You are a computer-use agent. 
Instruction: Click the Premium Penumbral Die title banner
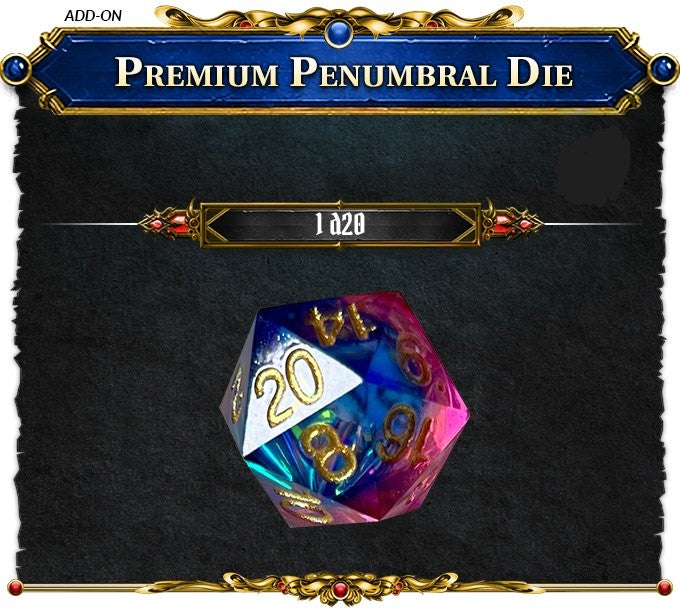(340, 72)
